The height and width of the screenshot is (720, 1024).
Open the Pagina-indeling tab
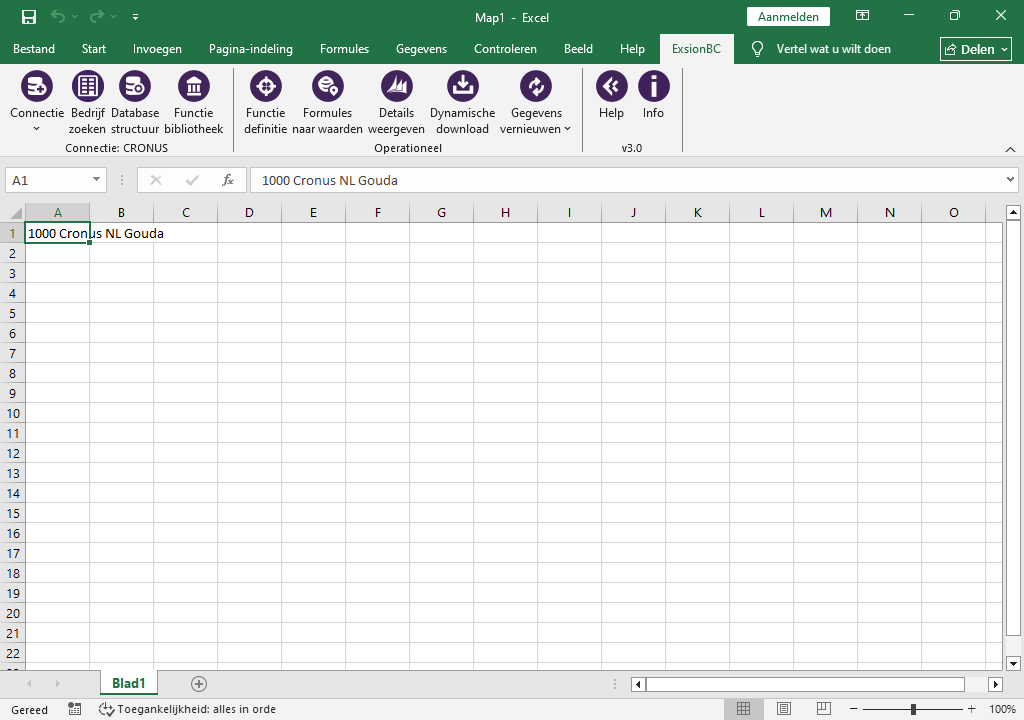pyautogui.click(x=251, y=49)
